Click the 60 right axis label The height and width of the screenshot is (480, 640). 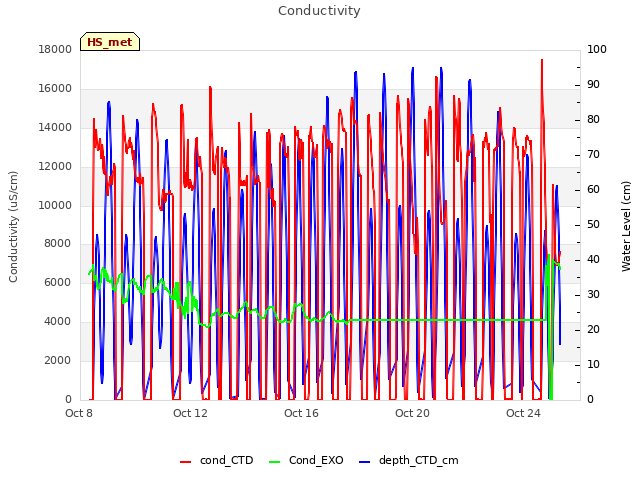[x=593, y=189]
